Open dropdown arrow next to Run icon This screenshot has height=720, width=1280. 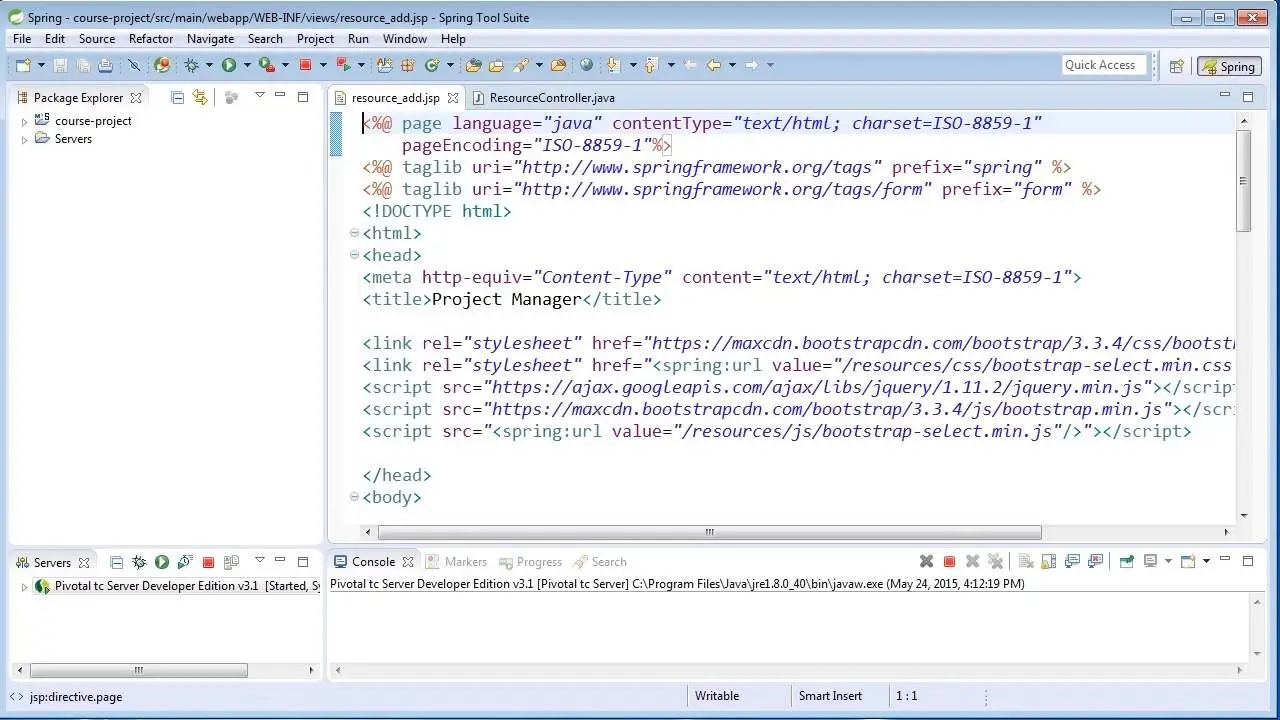(x=247, y=65)
